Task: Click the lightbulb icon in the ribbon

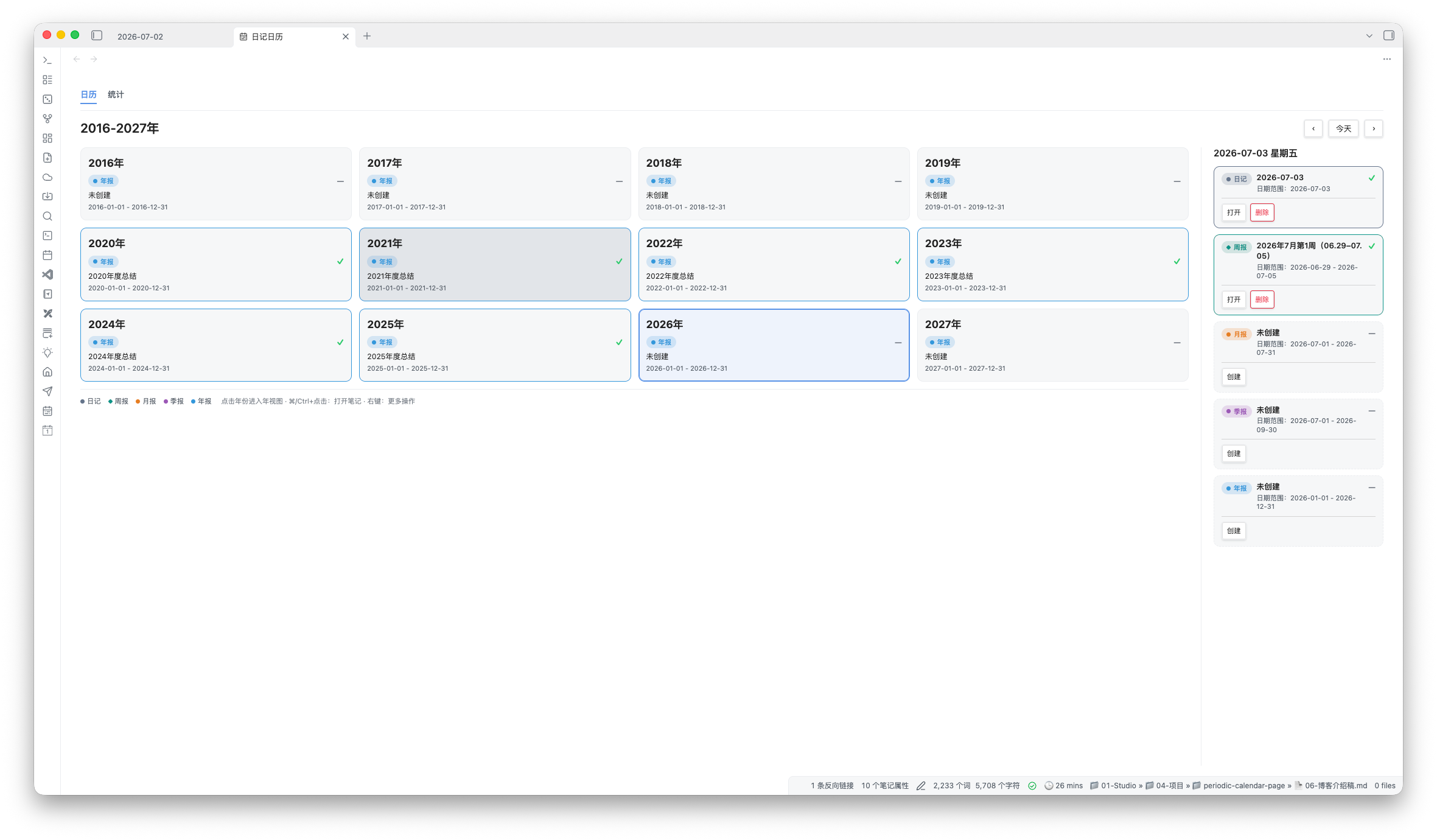Action: coord(47,352)
